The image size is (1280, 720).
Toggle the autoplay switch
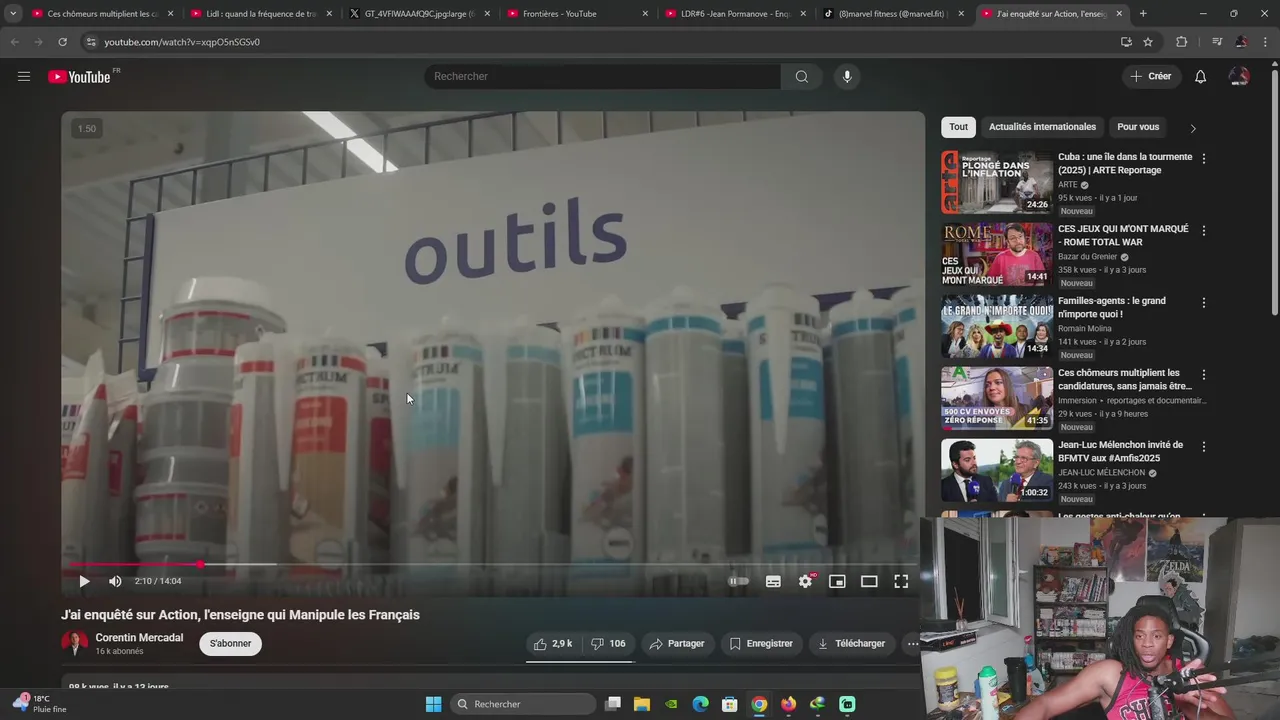point(738,581)
